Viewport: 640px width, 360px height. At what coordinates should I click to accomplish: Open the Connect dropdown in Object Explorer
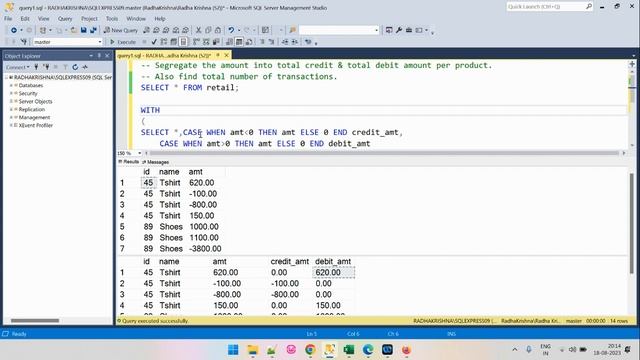[17, 67]
